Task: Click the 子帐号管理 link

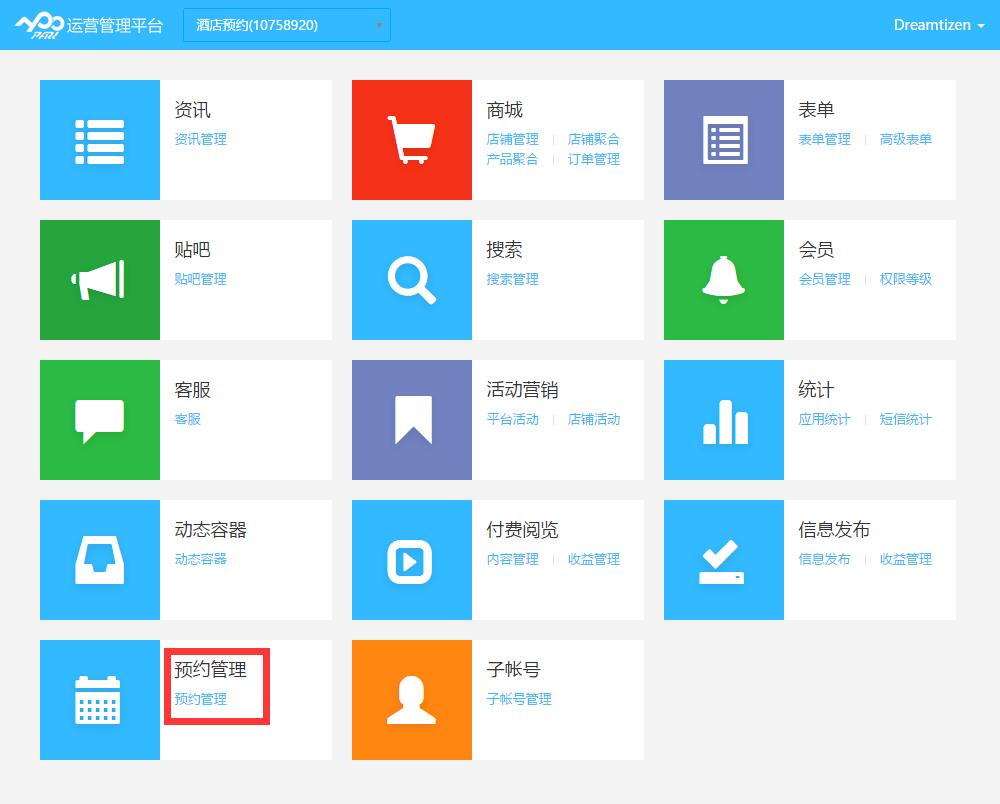Action: point(519,699)
